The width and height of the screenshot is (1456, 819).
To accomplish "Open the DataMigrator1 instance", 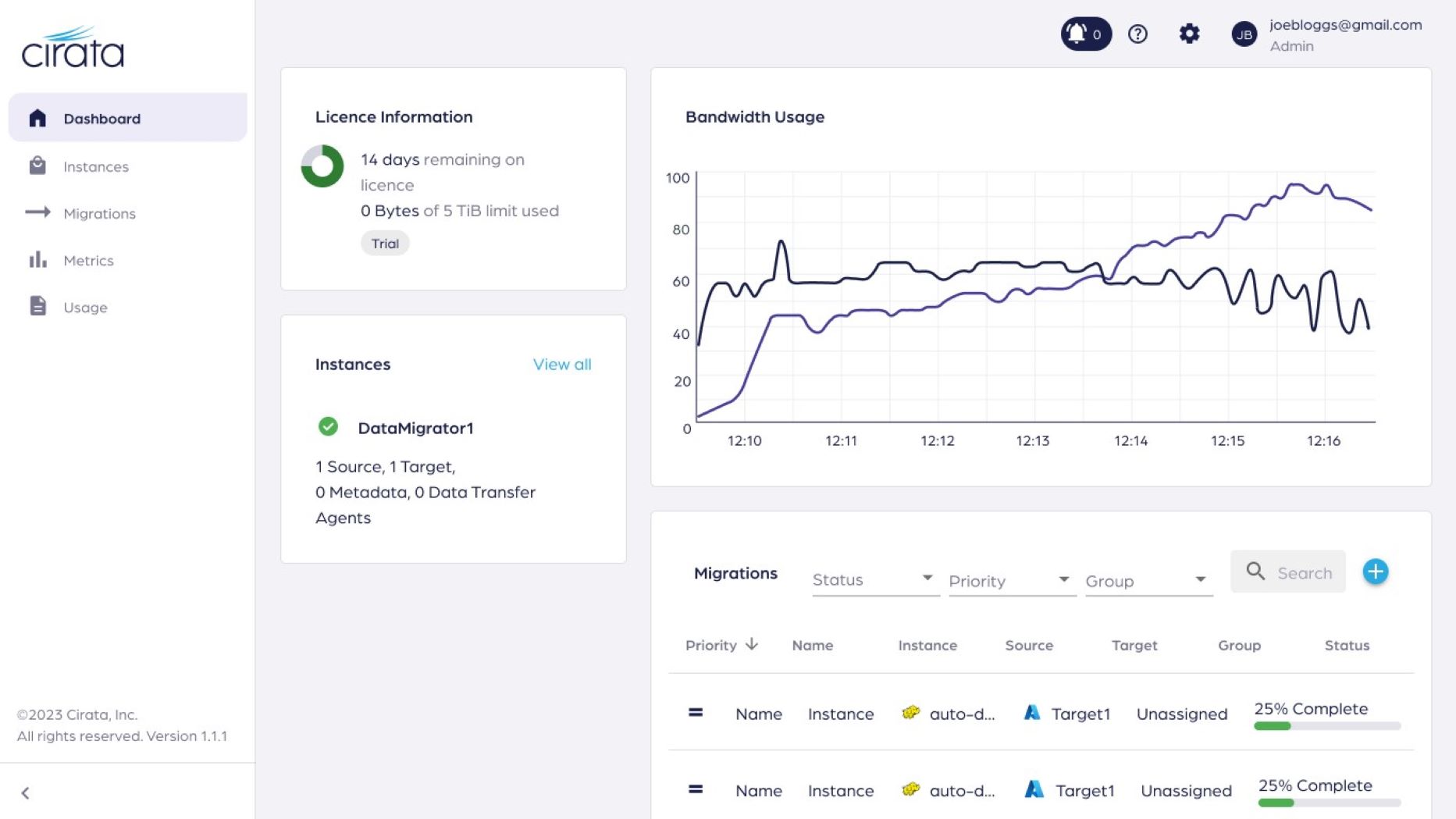I will [415, 428].
